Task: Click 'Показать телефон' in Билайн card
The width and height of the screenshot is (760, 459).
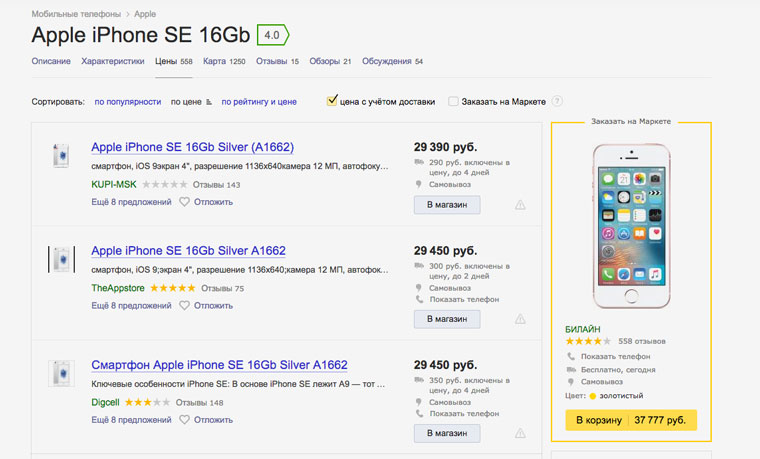Action: tap(616, 356)
